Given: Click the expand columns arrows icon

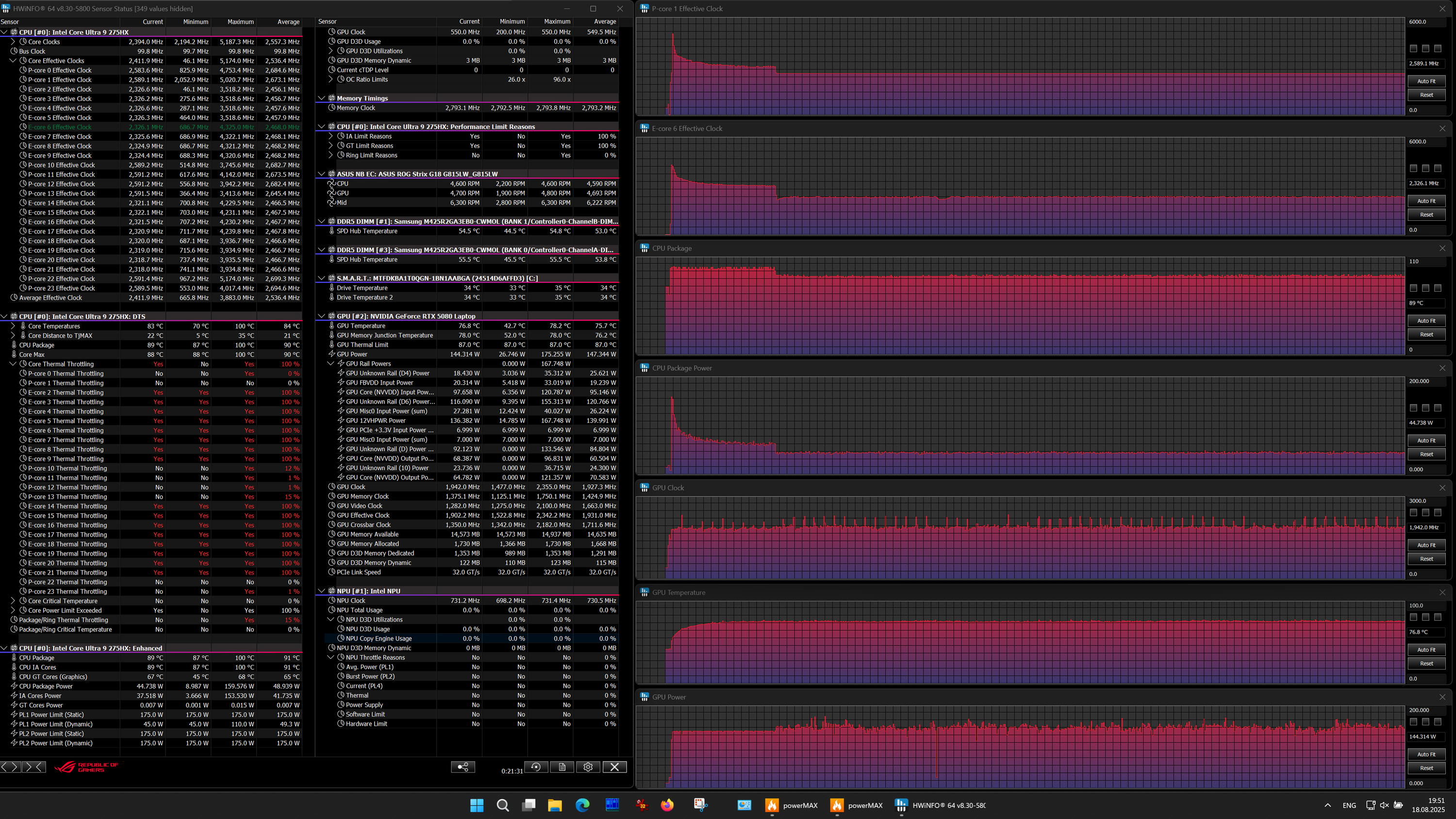Looking at the screenshot, I should (10, 767).
